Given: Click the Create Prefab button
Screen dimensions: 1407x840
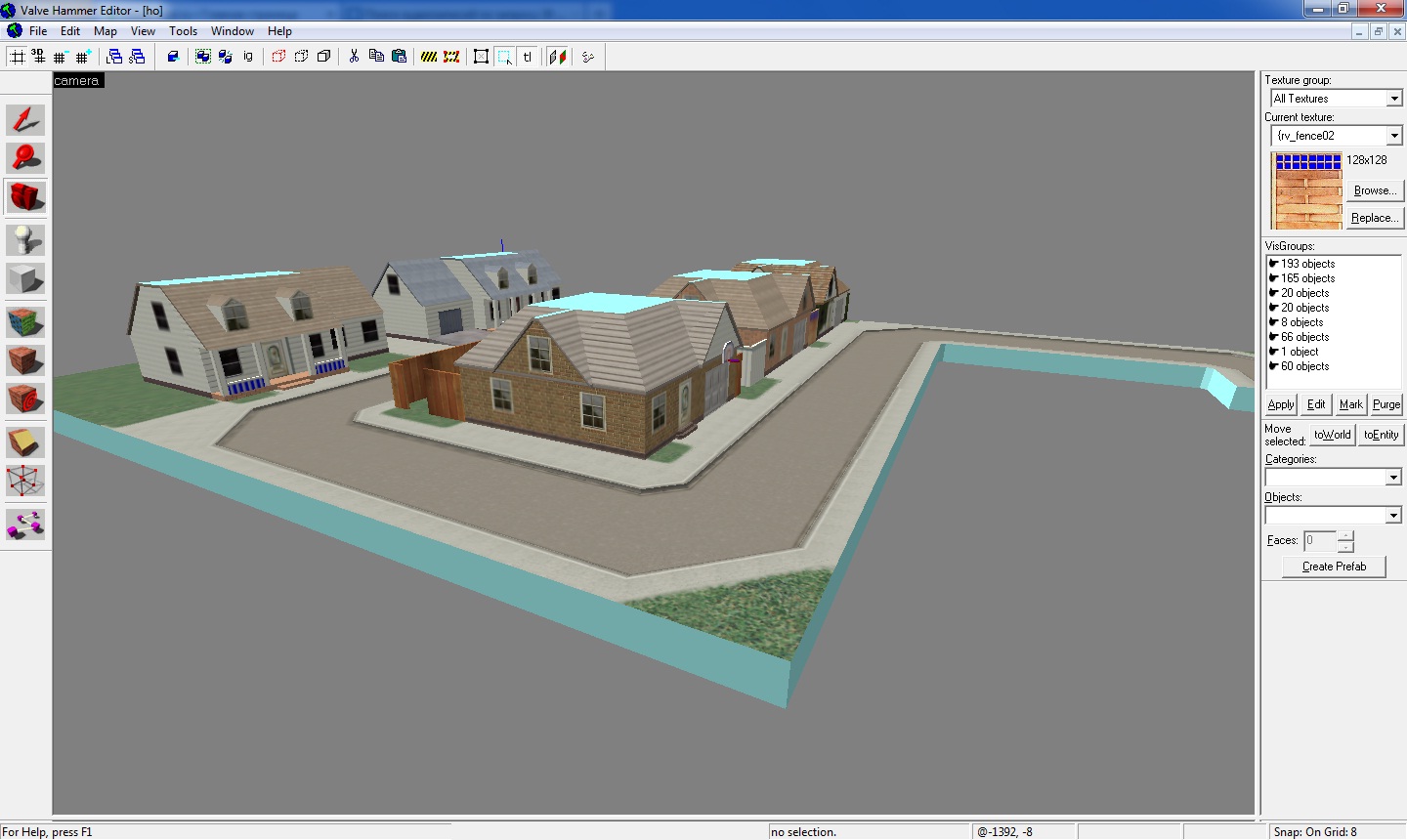Looking at the screenshot, I should pyautogui.click(x=1334, y=567).
